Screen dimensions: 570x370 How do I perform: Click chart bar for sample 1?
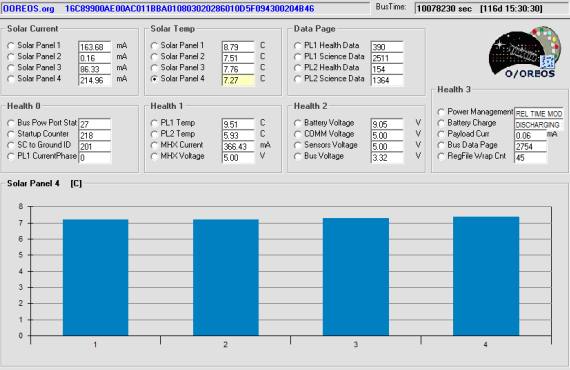click(96, 277)
